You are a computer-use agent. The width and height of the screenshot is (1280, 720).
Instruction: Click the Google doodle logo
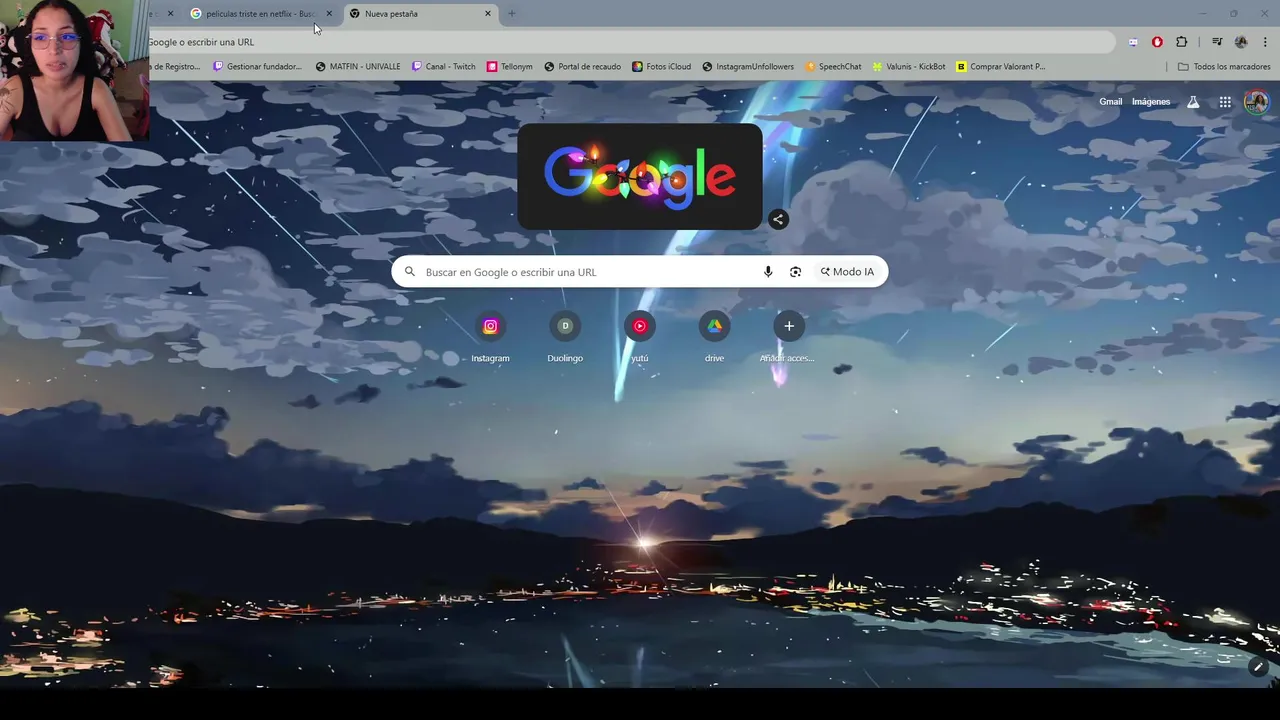(x=640, y=177)
